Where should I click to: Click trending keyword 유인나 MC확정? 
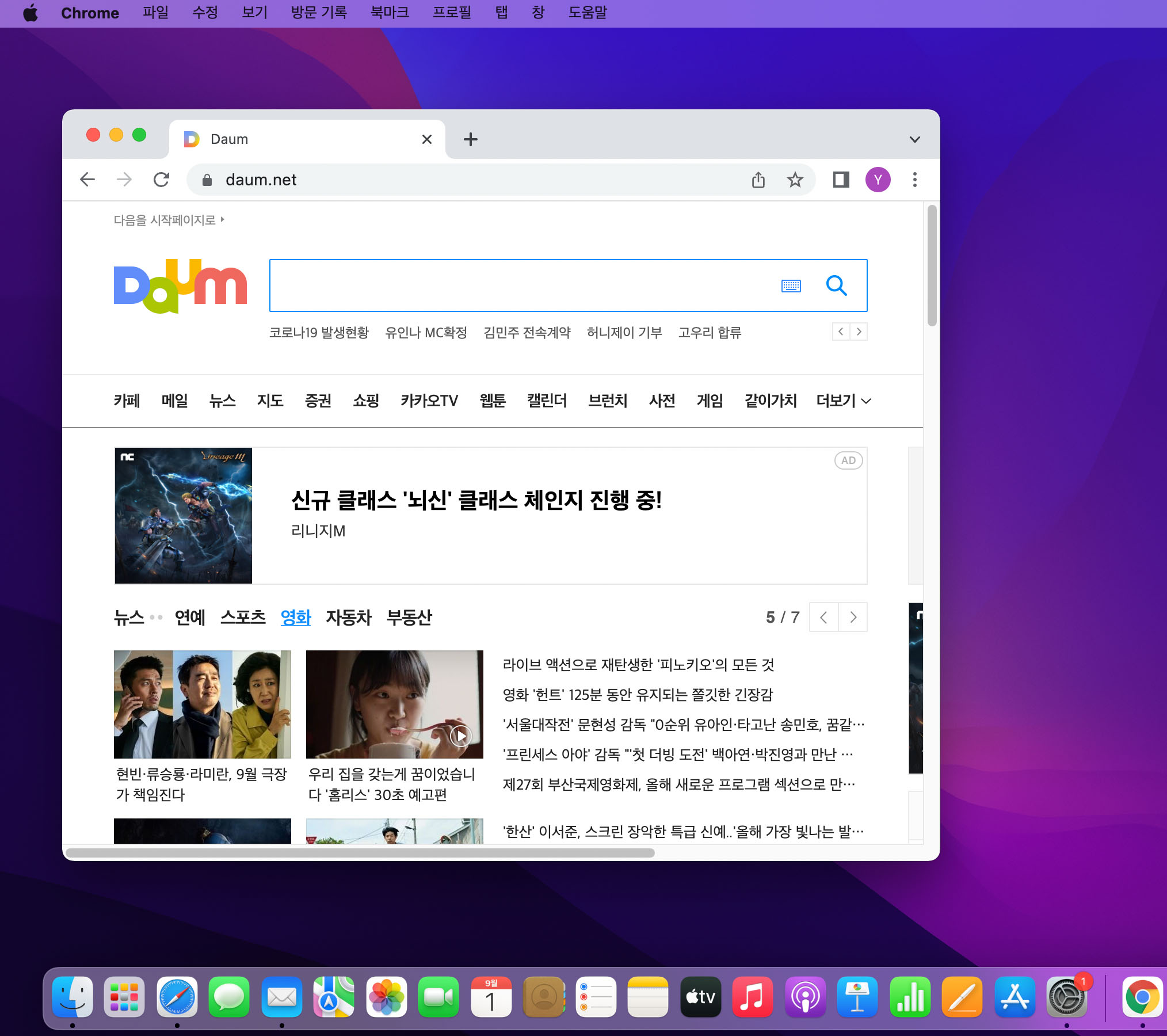click(426, 333)
